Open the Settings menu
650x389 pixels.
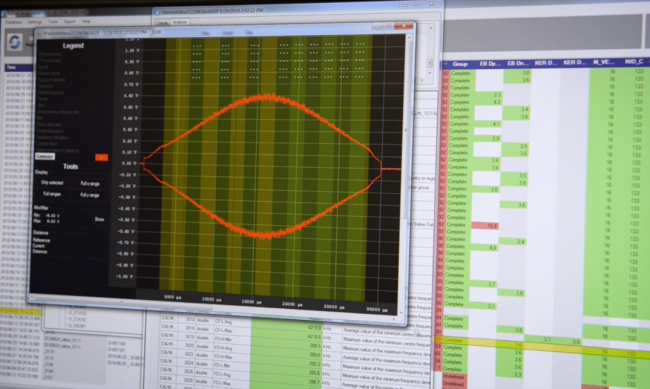pyautogui.click(x=34, y=22)
